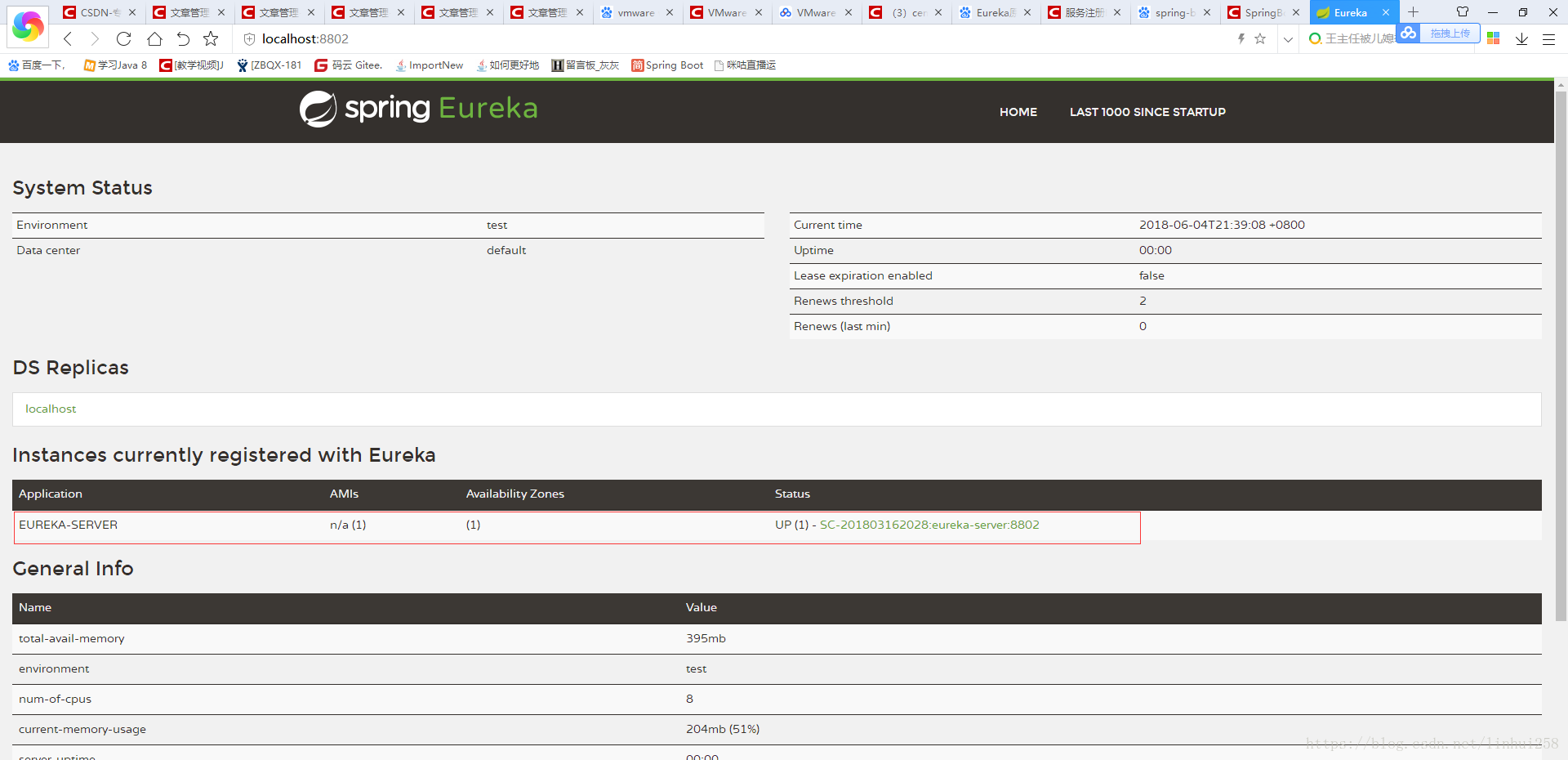Open a new tab with plus

click(x=1413, y=12)
